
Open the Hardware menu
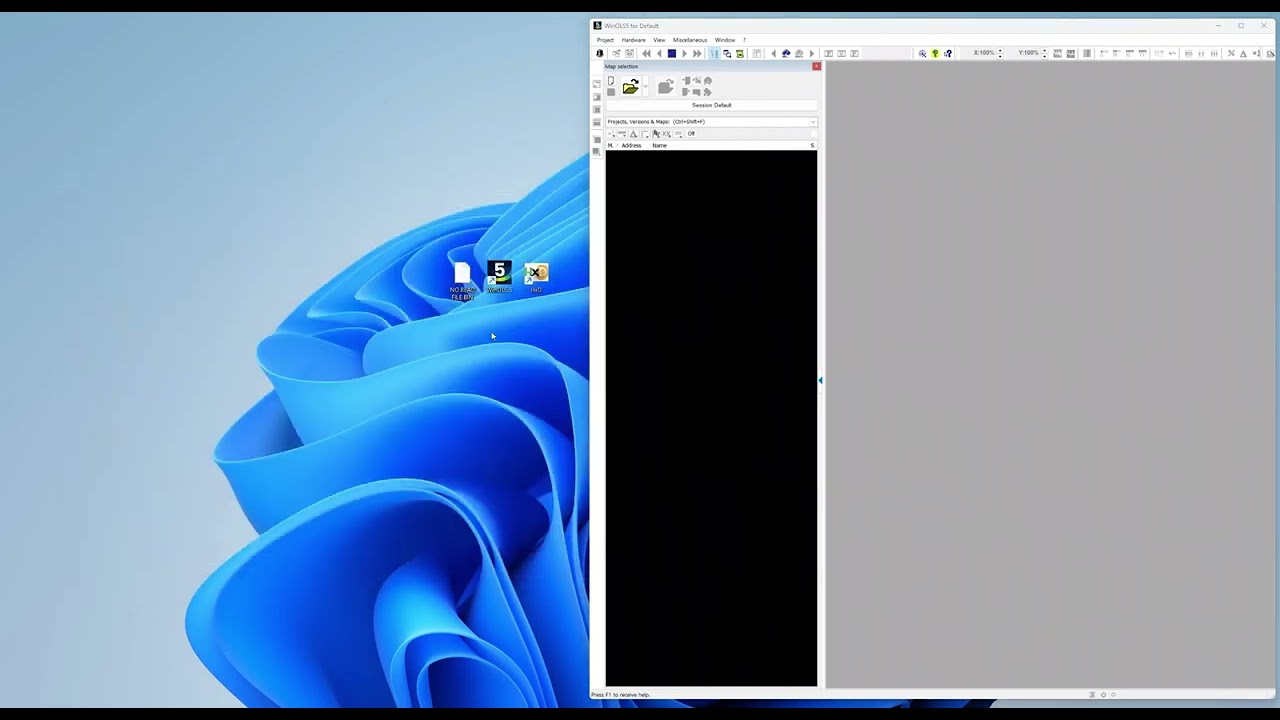click(634, 40)
